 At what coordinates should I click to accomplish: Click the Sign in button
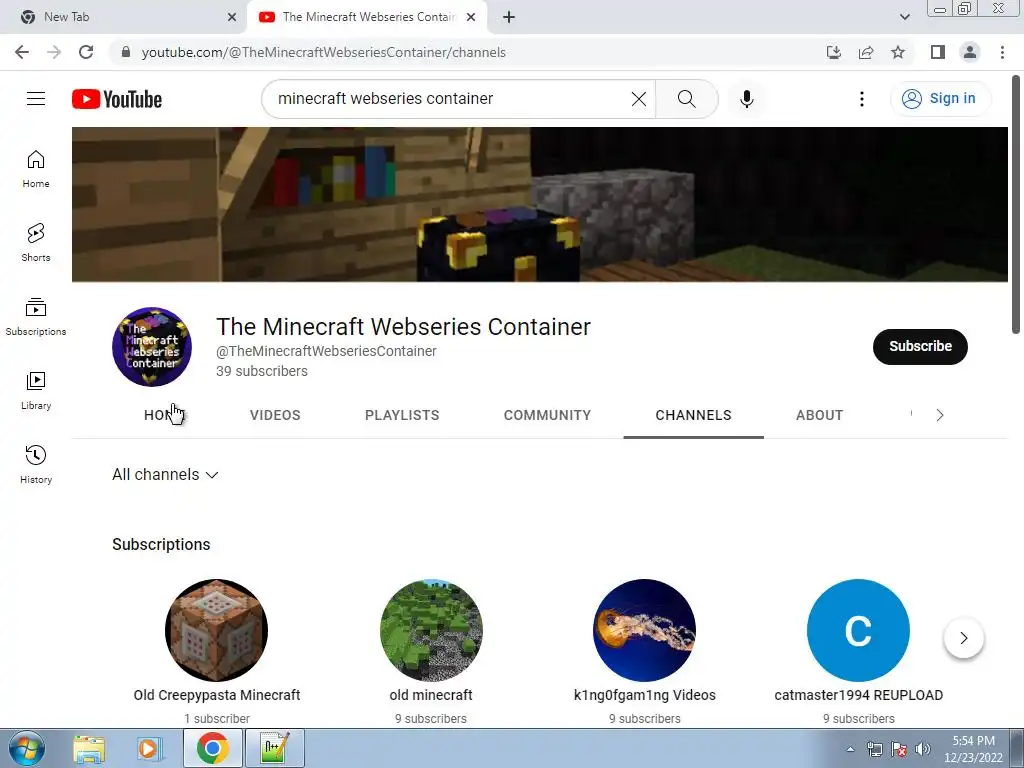pyautogui.click(x=940, y=99)
